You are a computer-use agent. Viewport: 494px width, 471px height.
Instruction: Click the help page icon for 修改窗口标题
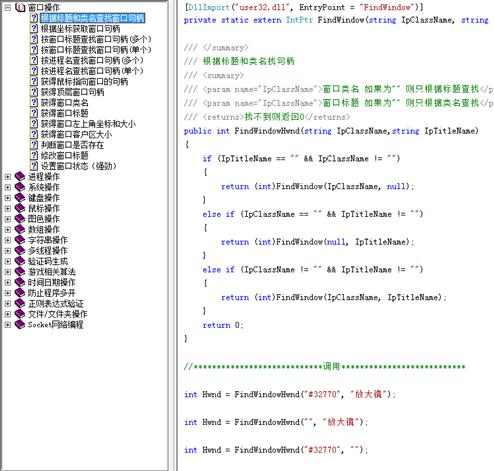34,156
